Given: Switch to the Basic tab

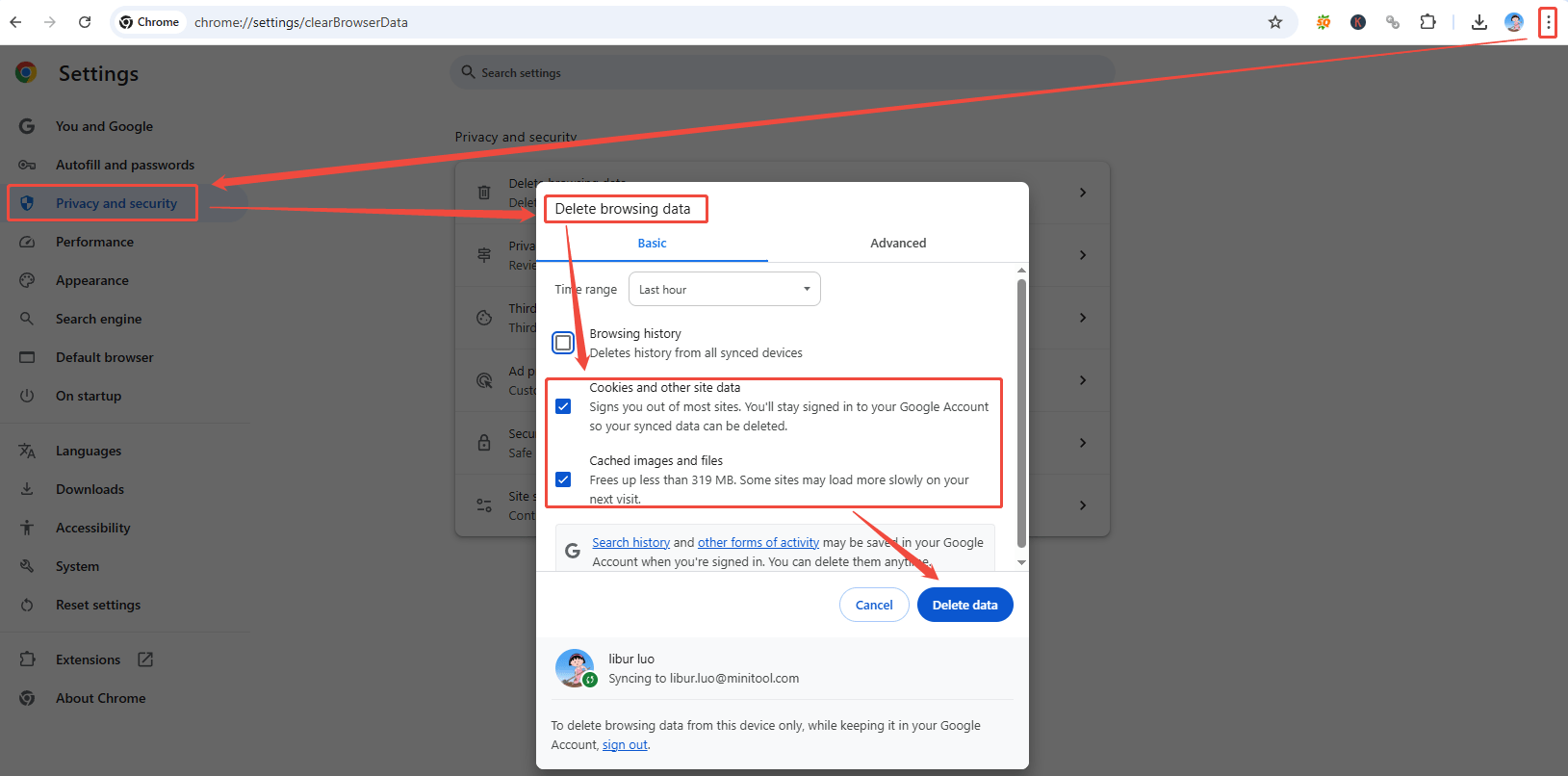Looking at the screenshot, I should 652,244.
